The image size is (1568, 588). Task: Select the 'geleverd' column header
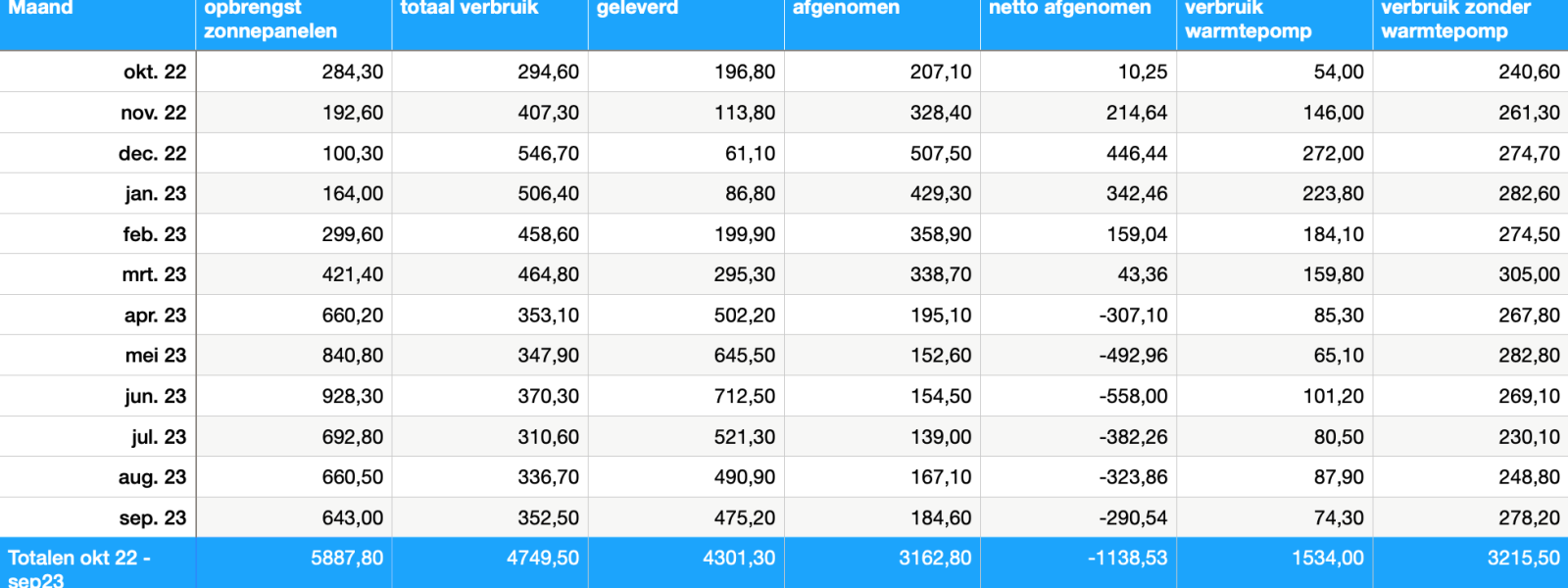pos(637,9)
